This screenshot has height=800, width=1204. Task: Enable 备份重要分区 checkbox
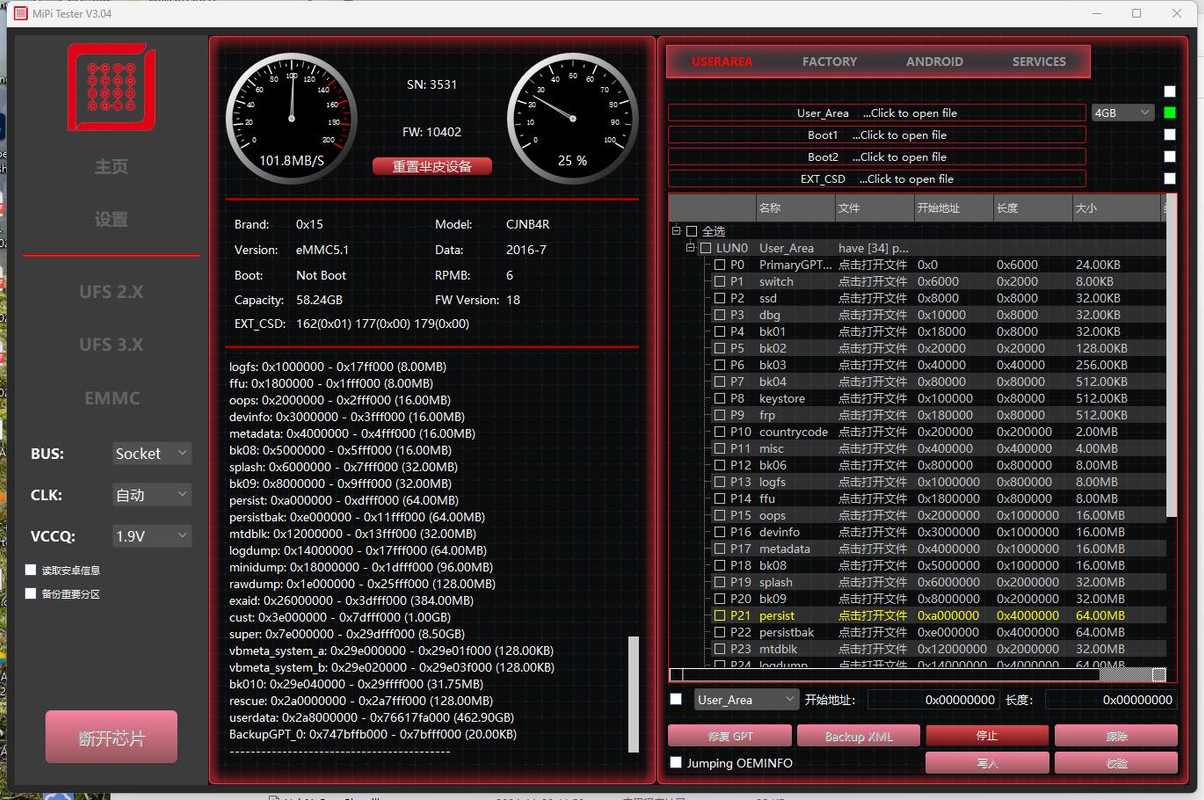(x=31, y=594)
